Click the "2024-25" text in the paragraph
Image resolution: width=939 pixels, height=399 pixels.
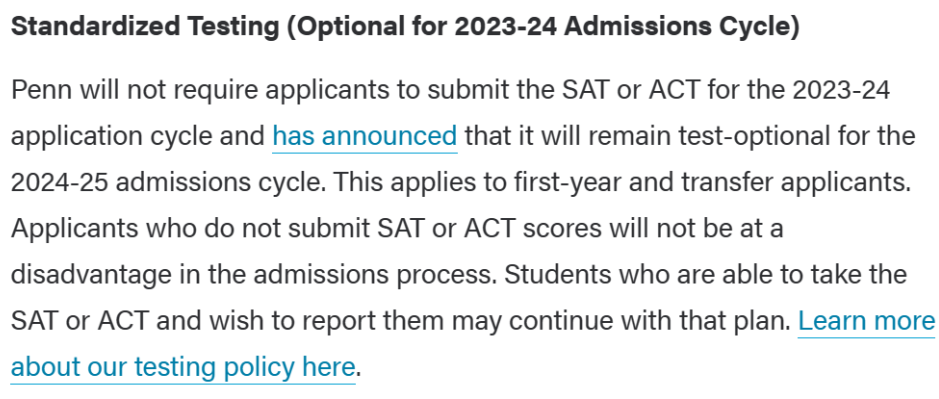[x=59, y=182]
